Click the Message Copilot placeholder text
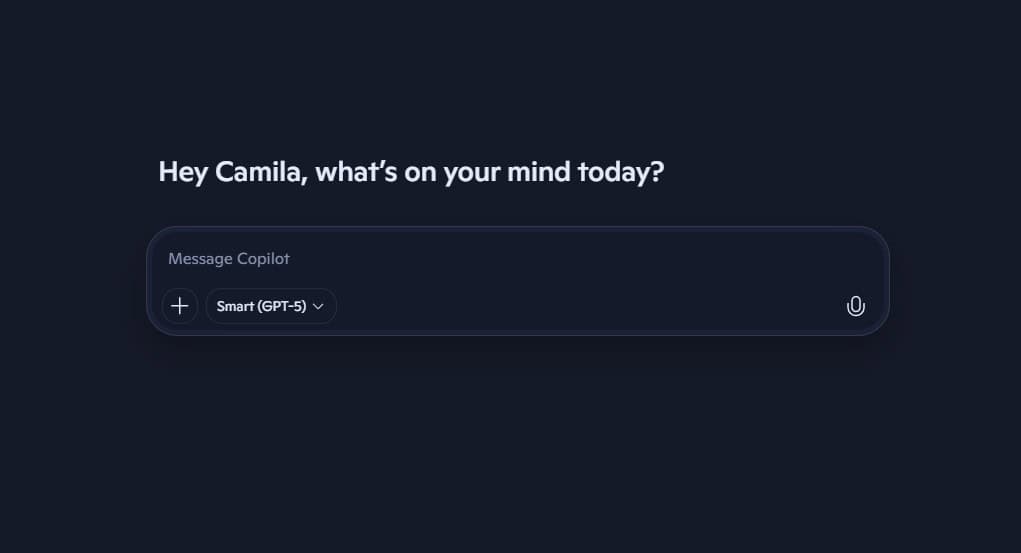Viewport: 1021px width, 553px height. click(229, 259)
